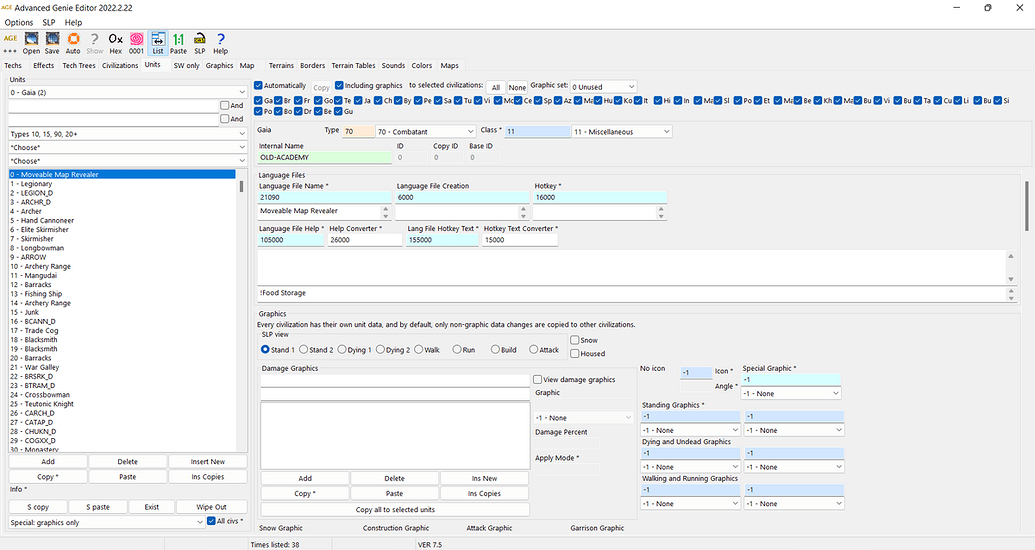Uncheck the Automatically checkbox
1035x550 pixels.
point(260,86)
